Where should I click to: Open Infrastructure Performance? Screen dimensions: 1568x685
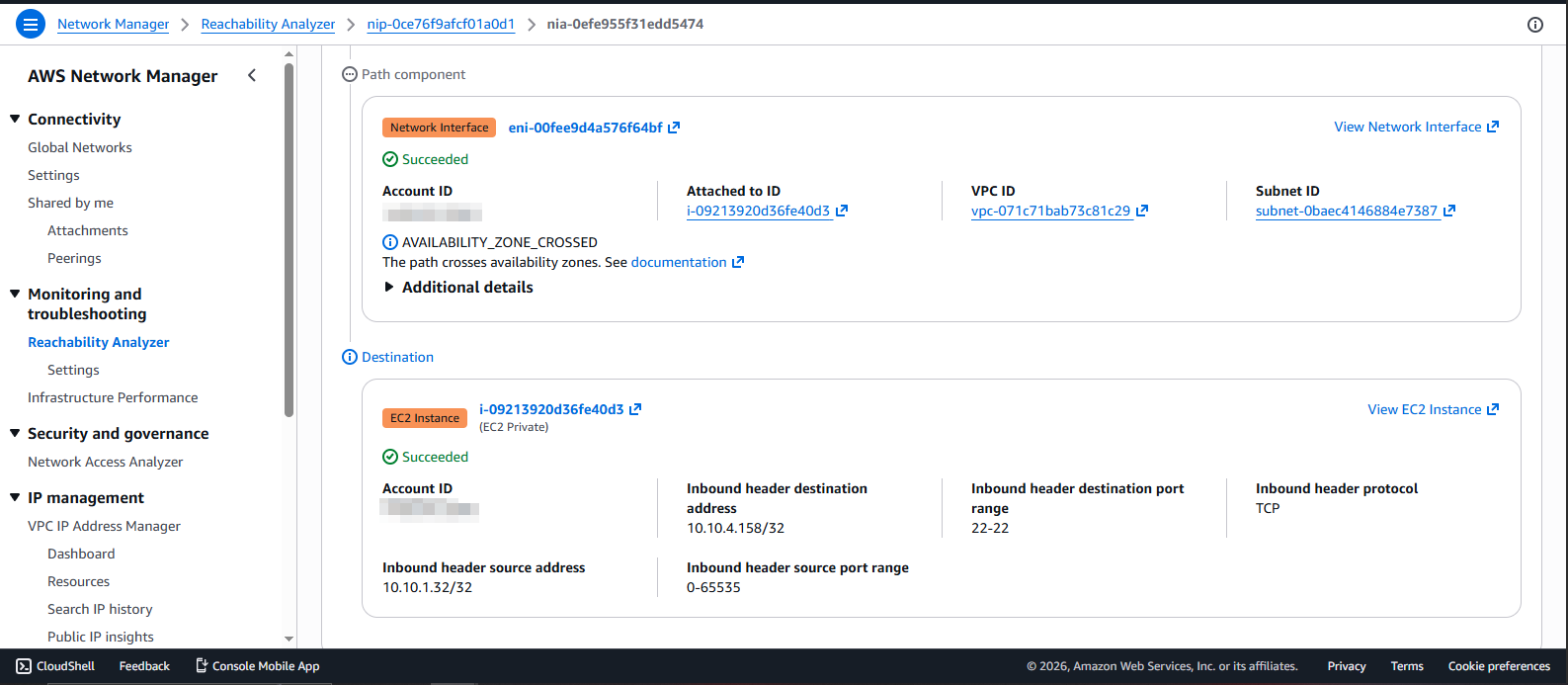(113, 397)
